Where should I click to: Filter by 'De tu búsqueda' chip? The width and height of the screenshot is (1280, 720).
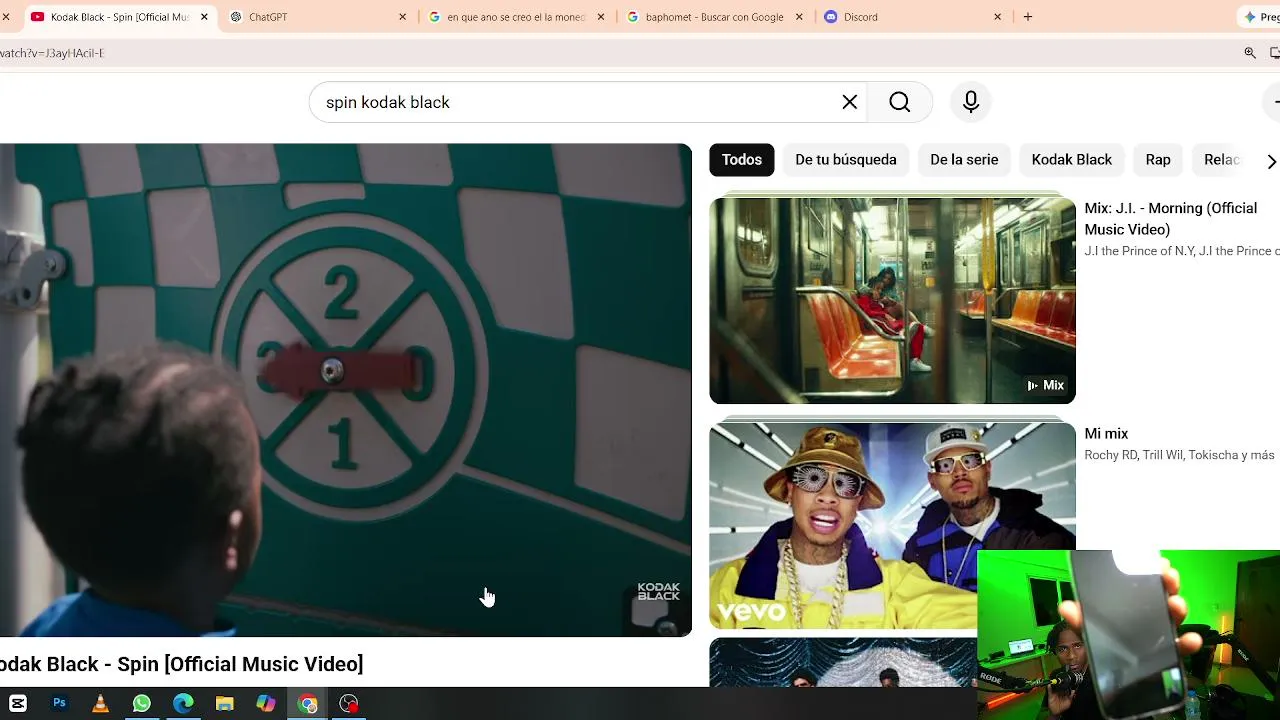pos(846,160)
